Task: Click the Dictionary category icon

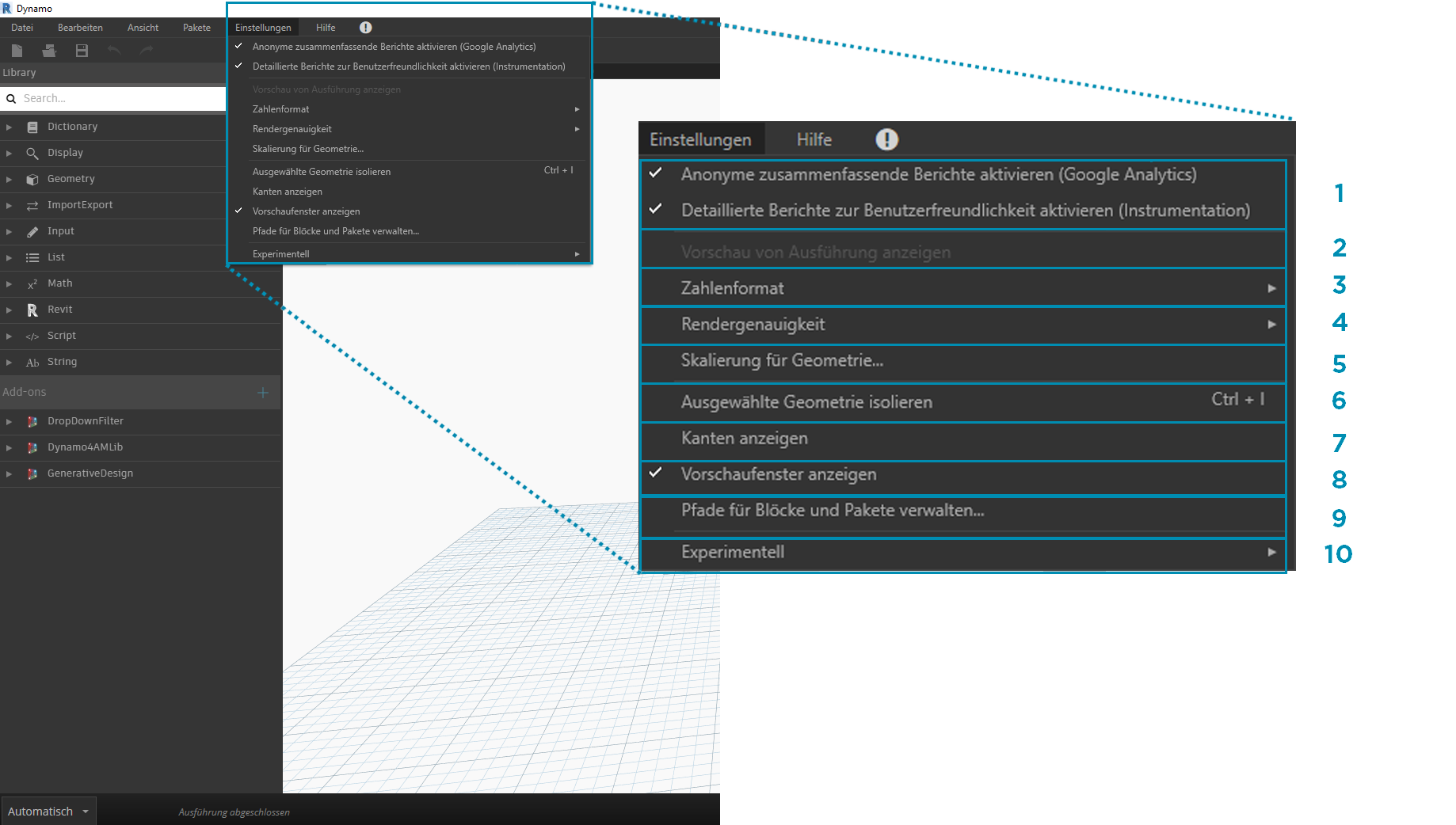Action: click(32, 127)
